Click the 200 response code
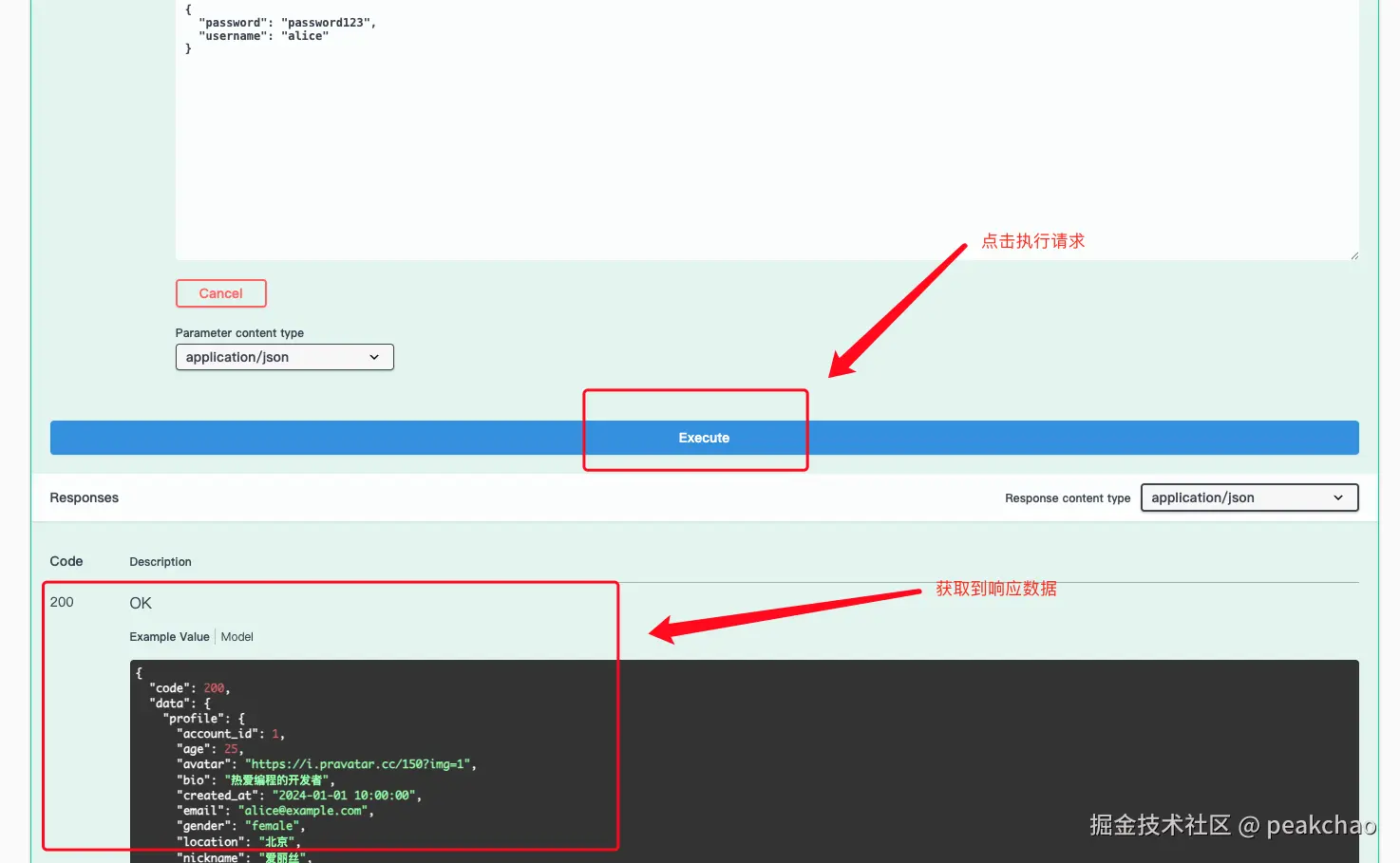 coord(62,602)
